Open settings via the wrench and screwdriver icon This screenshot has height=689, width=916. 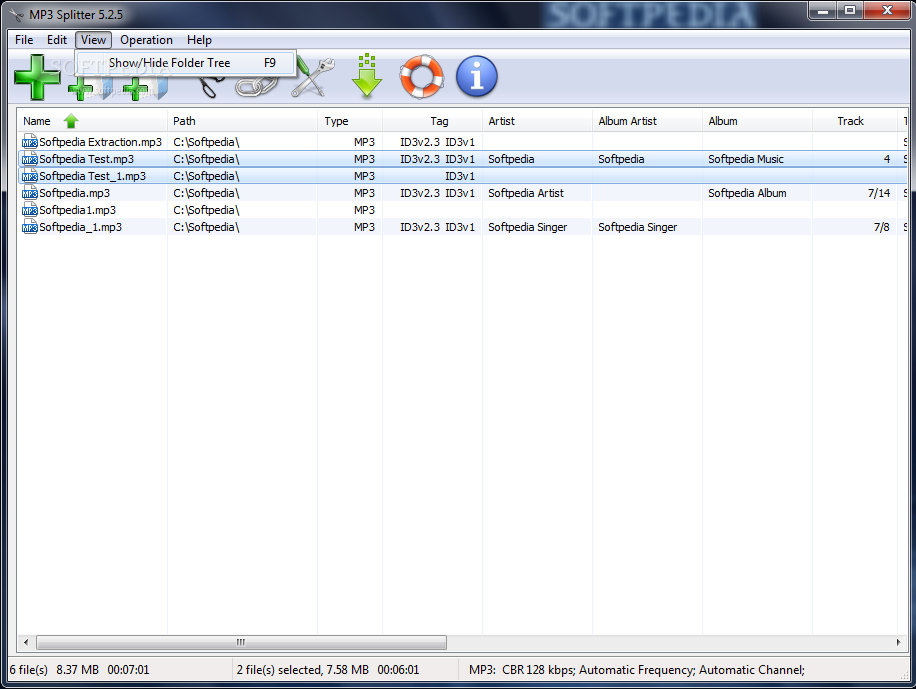click(314, 77)
